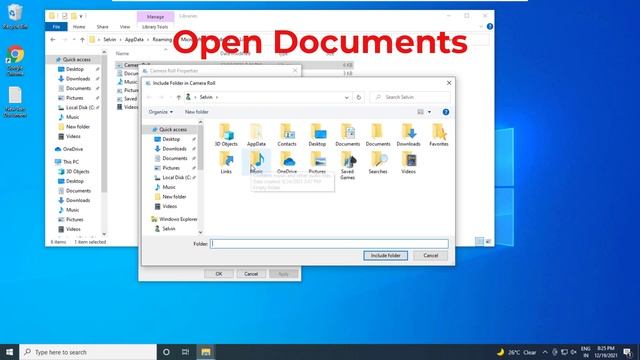This screenshot has height=360, width=640.
Task: Expand the dialog's address bar history dropdown
Action: [347, 97]
